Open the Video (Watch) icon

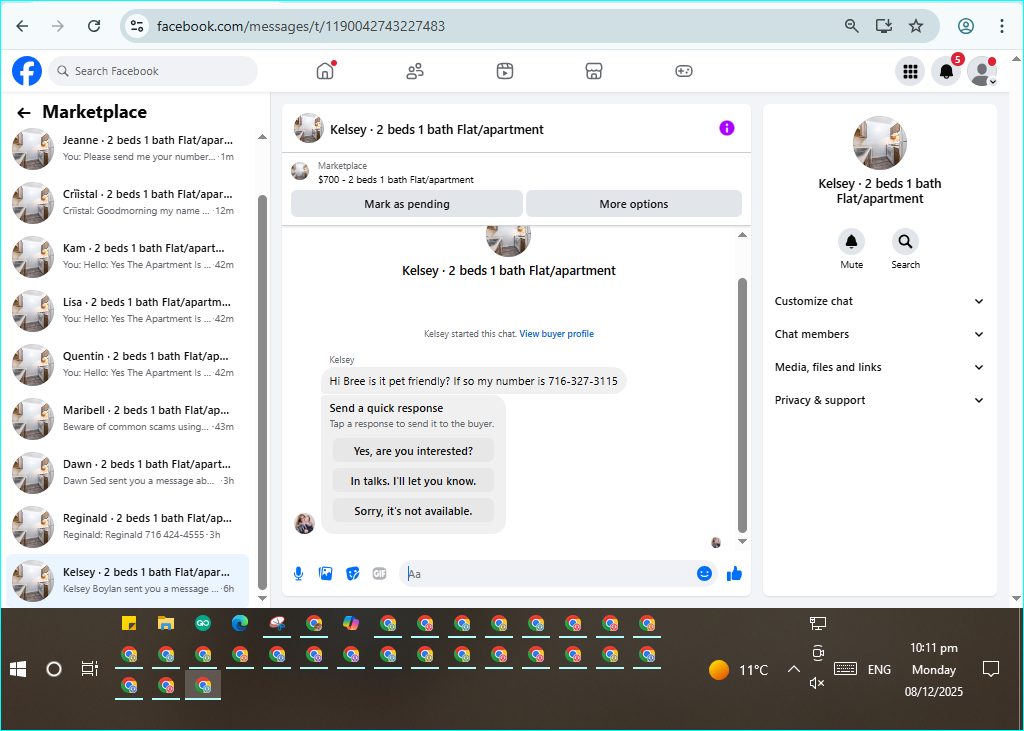(x=505, y=71)
